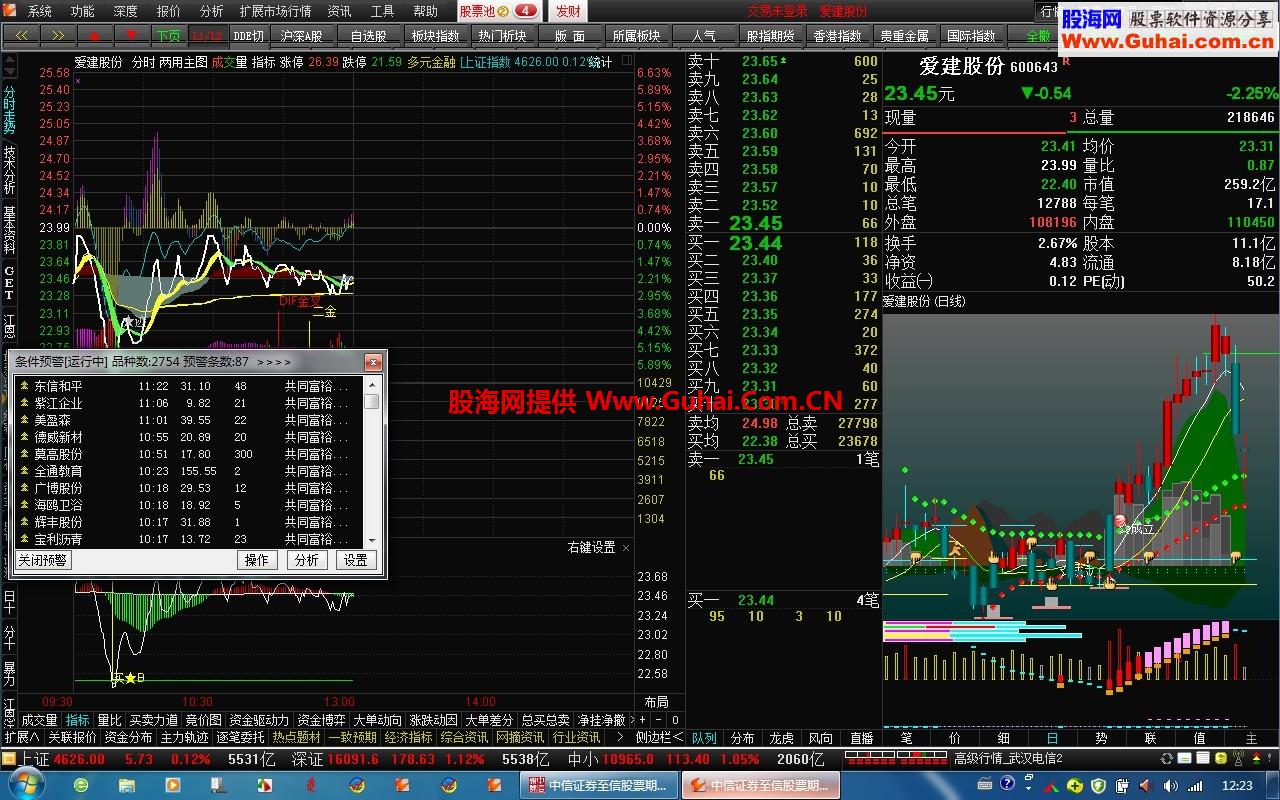Open the 系统 menu
Image resolution: width=1280 pixels, height=800 pixels.
coord(40,11)
